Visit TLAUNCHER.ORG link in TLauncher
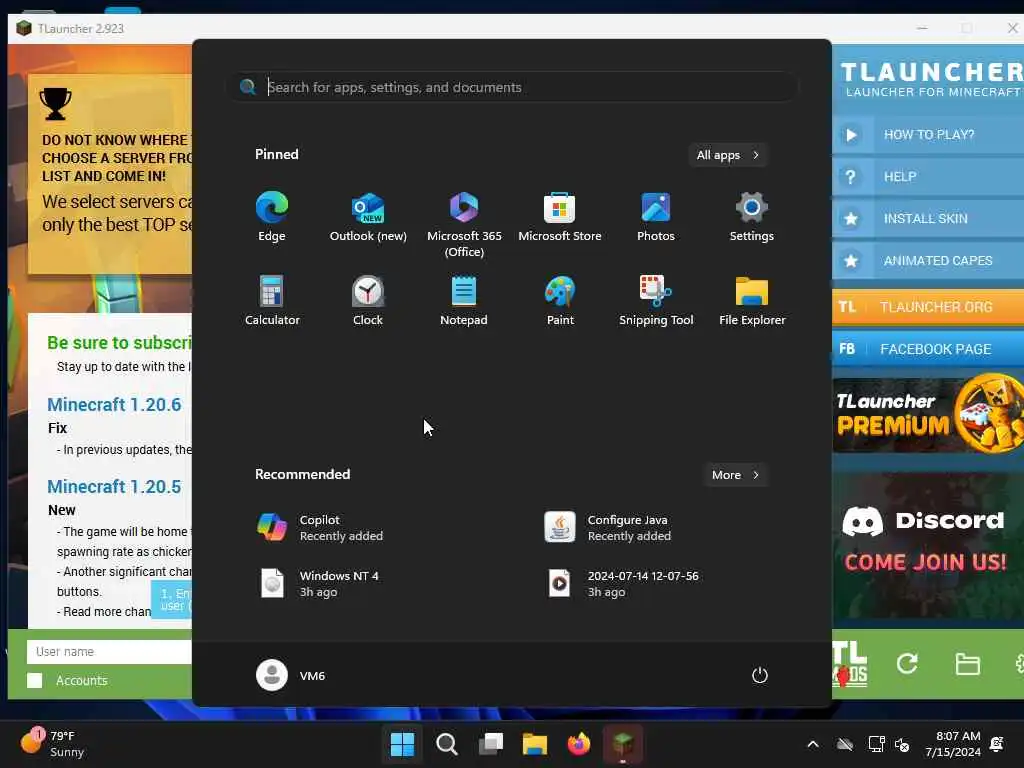1024x768 pixels. pos(928,307)
